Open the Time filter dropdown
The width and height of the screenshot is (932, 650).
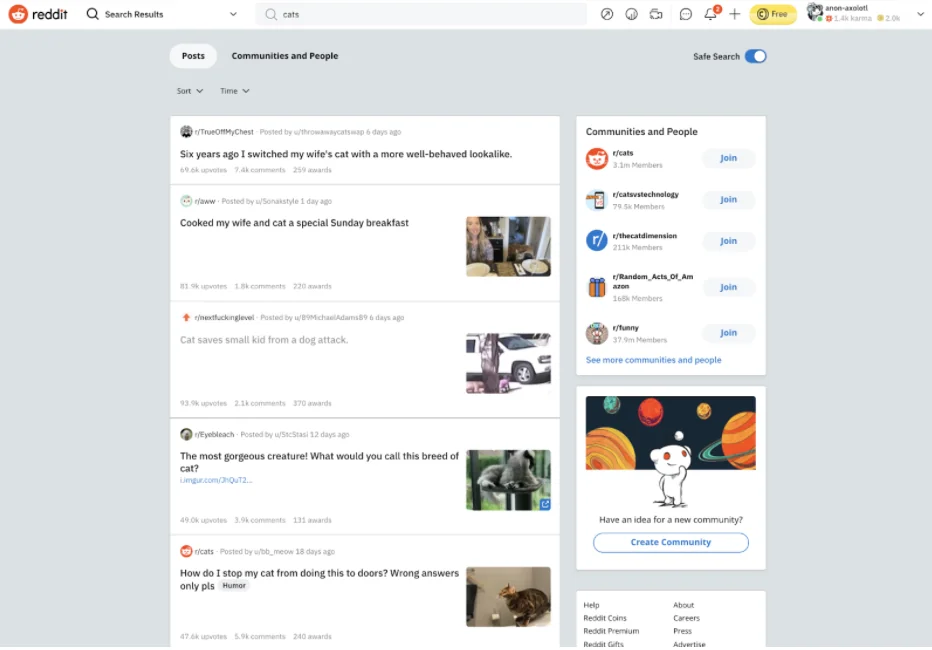click(x=233, y=90)
